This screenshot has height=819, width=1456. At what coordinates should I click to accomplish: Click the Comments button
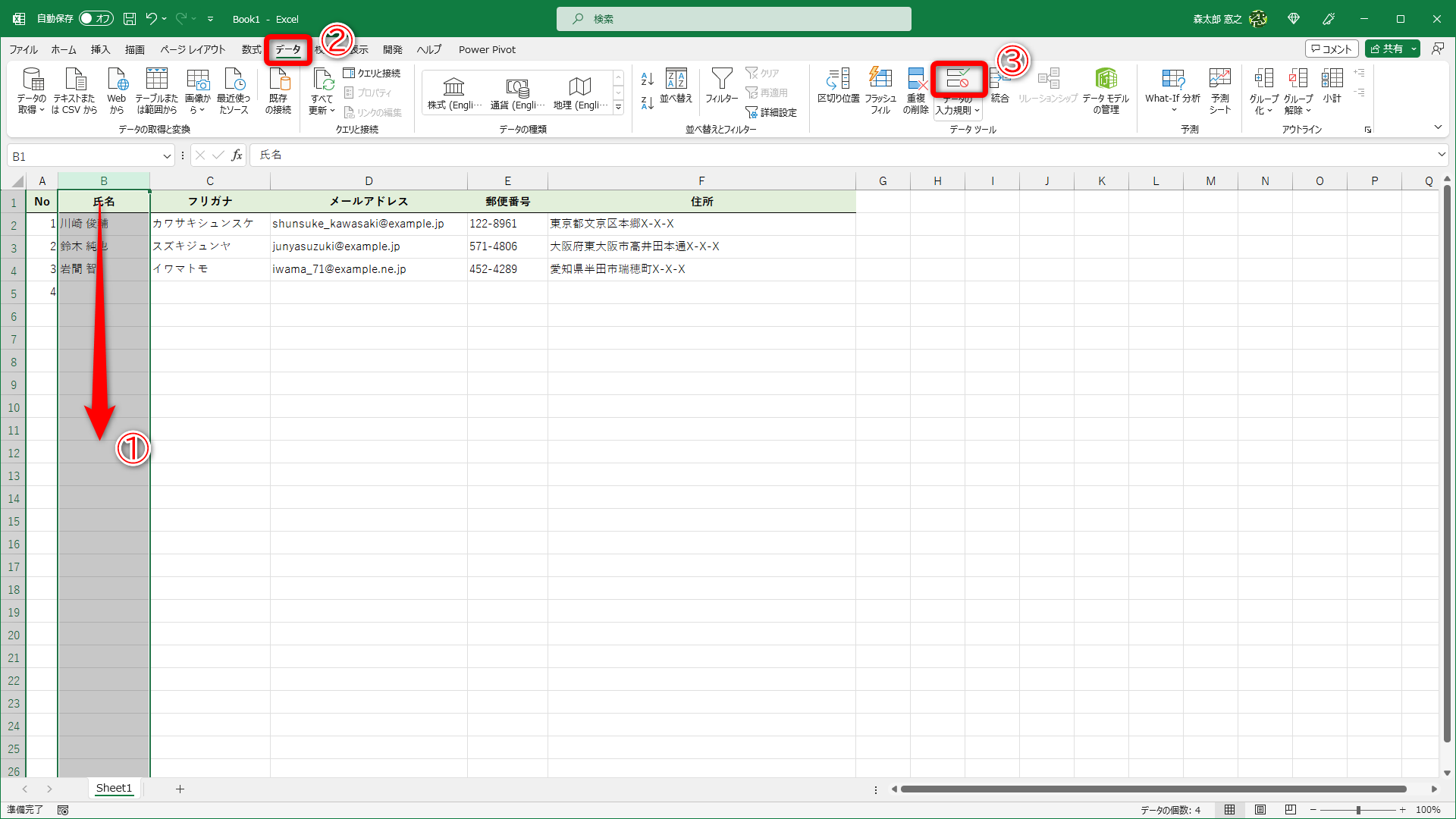click(1332, 49)
